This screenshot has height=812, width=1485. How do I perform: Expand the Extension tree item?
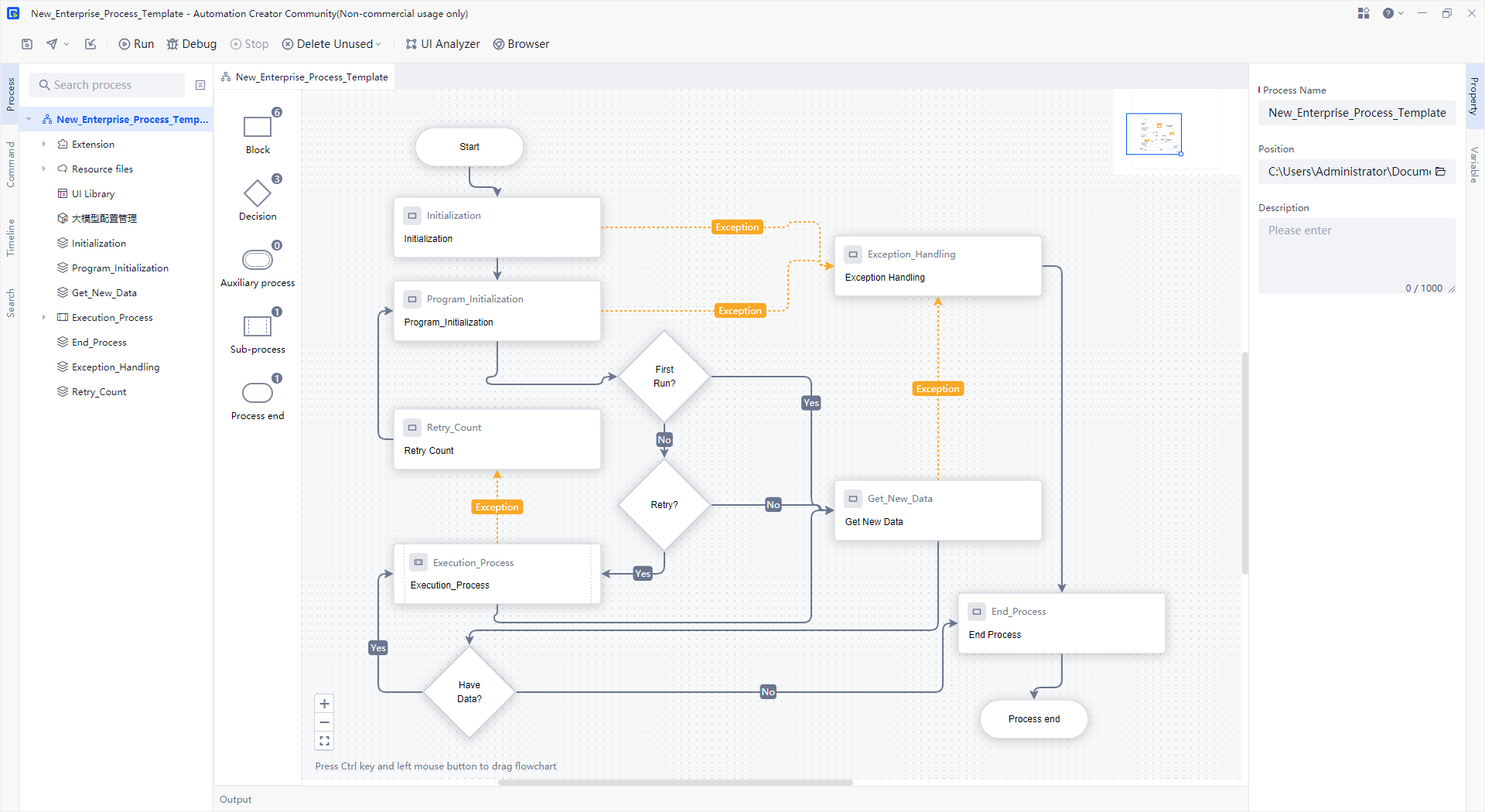pos(44,144)
